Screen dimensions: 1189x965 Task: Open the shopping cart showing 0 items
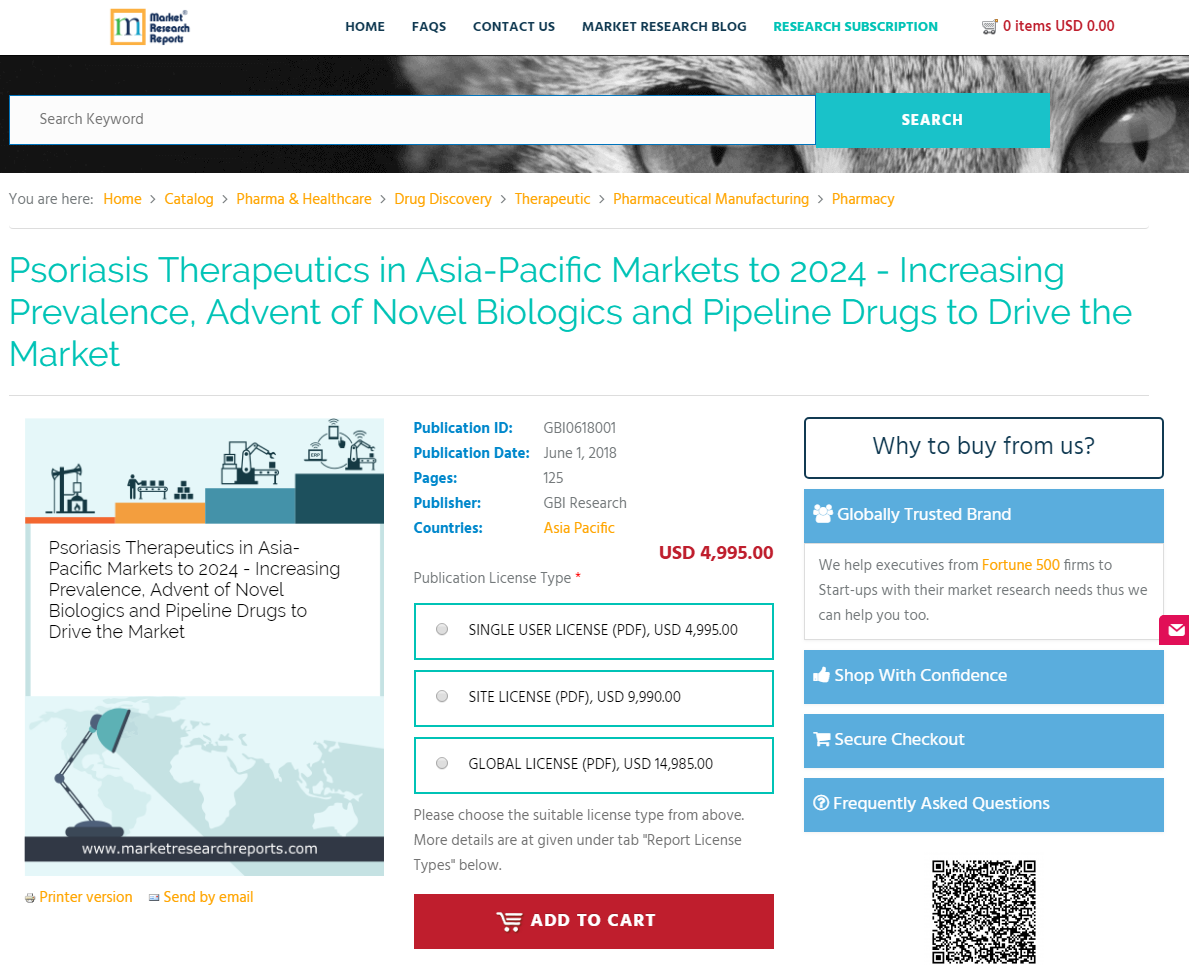(x=1048, y=26)
